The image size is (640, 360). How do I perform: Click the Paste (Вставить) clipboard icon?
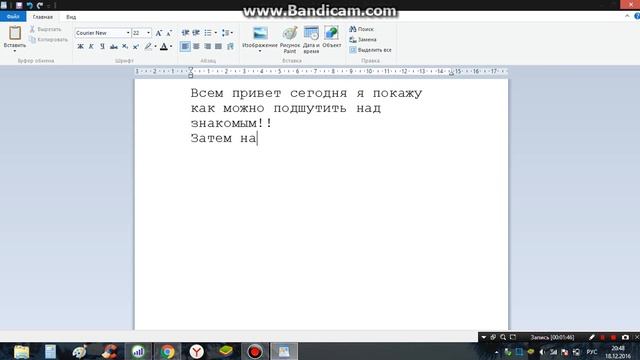click(15, 33)
